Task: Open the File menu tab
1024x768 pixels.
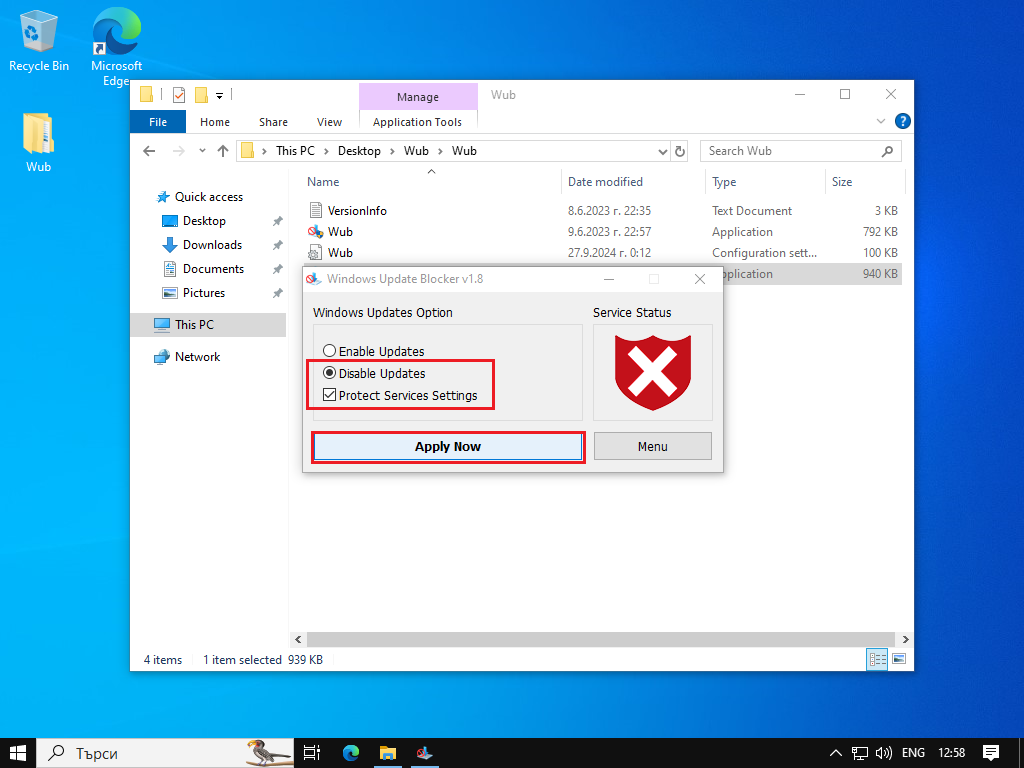Action: tap(158, 122)
